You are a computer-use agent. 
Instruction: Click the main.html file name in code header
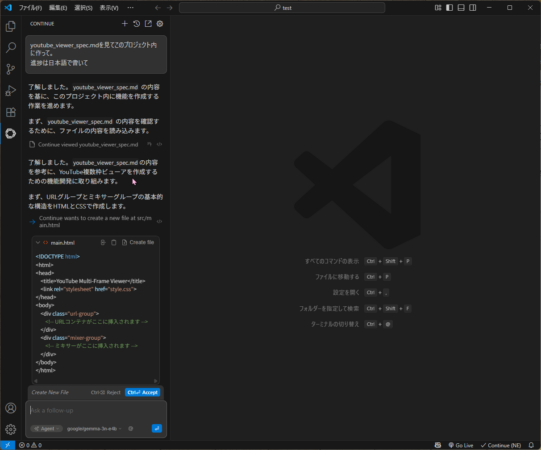click(x=62, y=243)
